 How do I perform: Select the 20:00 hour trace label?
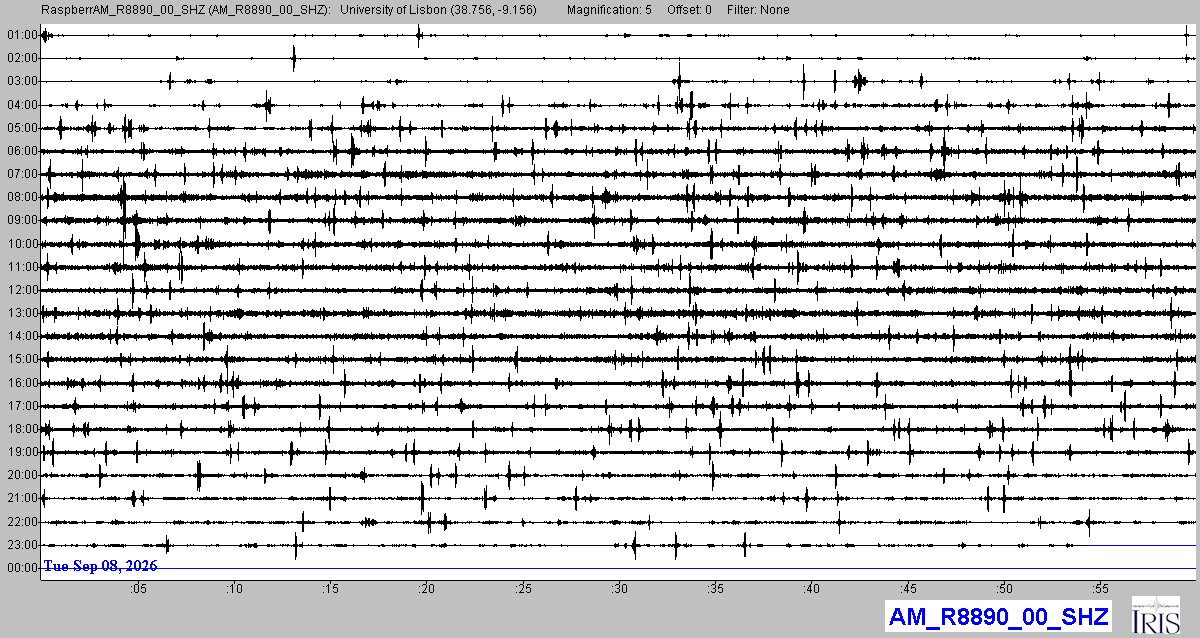[x=21, y=475]
